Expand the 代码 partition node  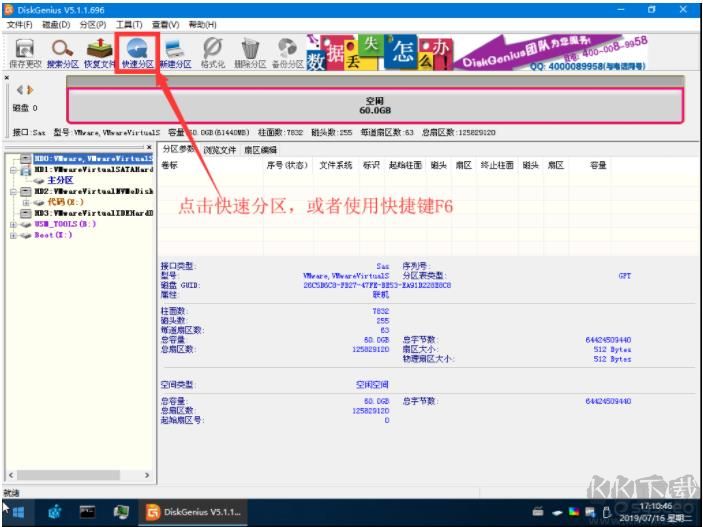pos(26,203)
